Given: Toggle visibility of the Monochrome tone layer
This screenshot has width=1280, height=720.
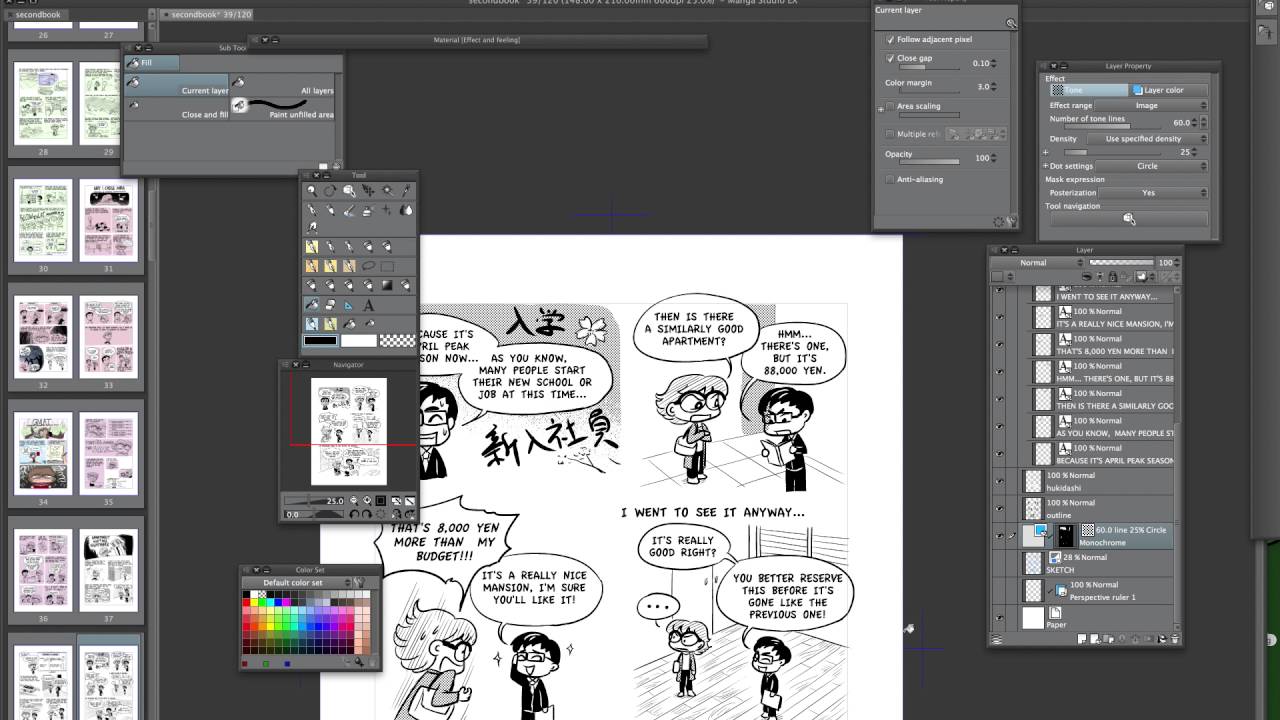Looking at the screenshot, I should click(x=999, y=537).
